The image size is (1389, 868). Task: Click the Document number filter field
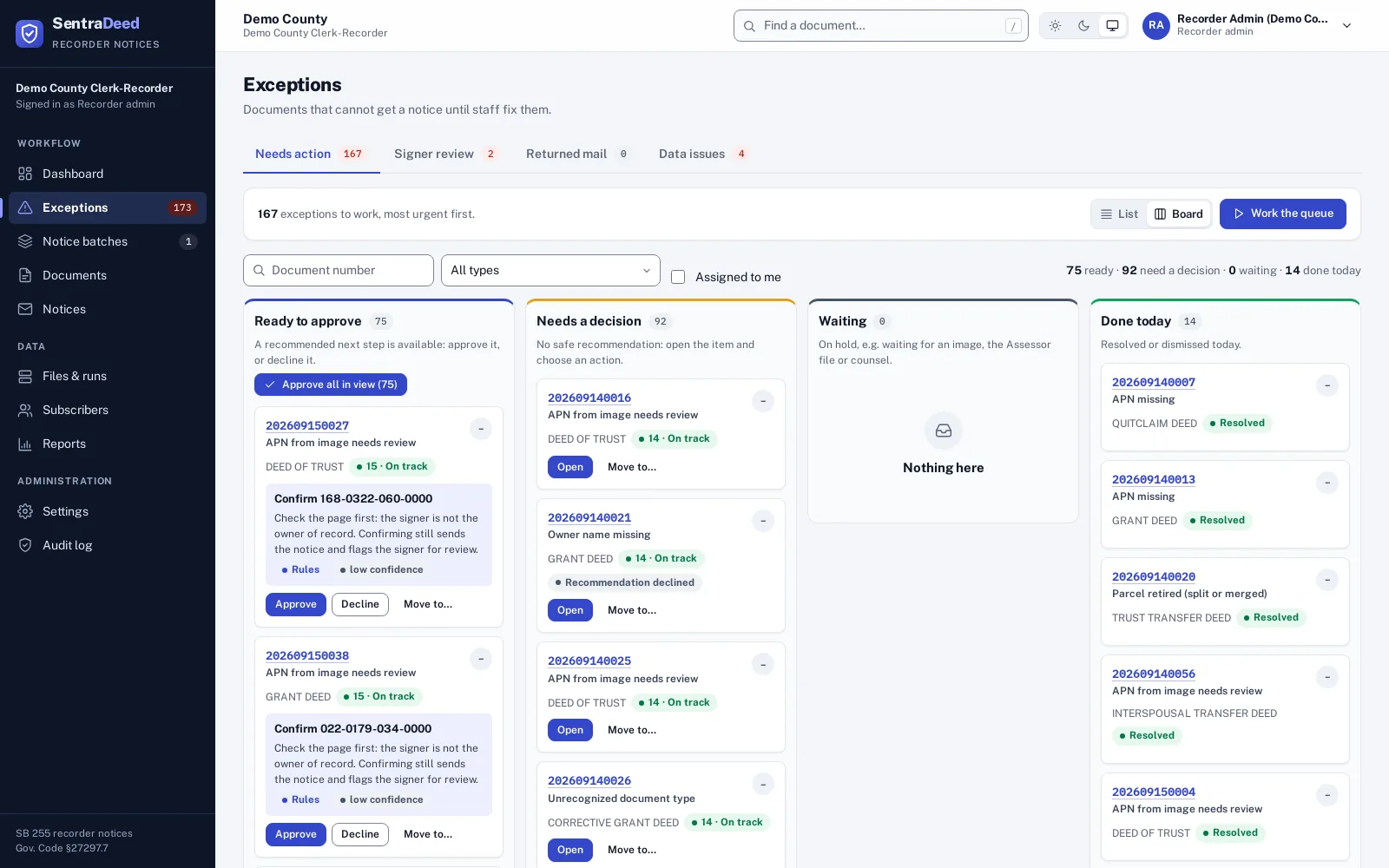(339, 270)
